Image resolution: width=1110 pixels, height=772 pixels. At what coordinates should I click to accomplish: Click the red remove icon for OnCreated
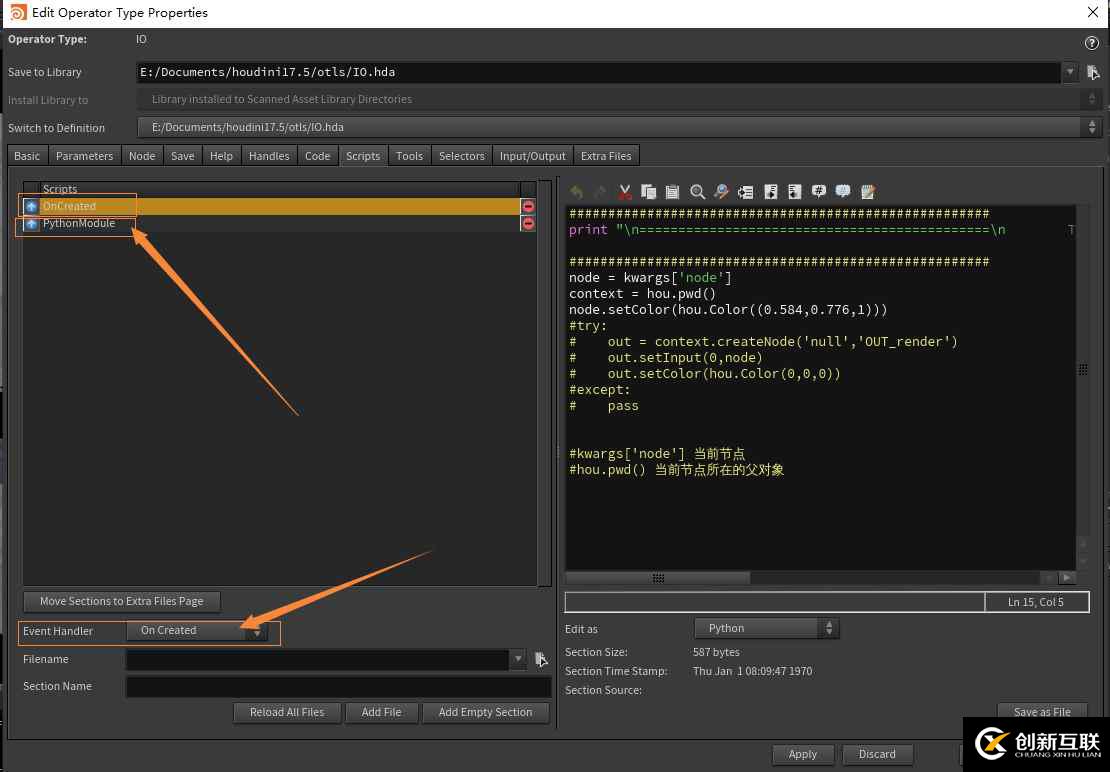click(x=528, y=206)
